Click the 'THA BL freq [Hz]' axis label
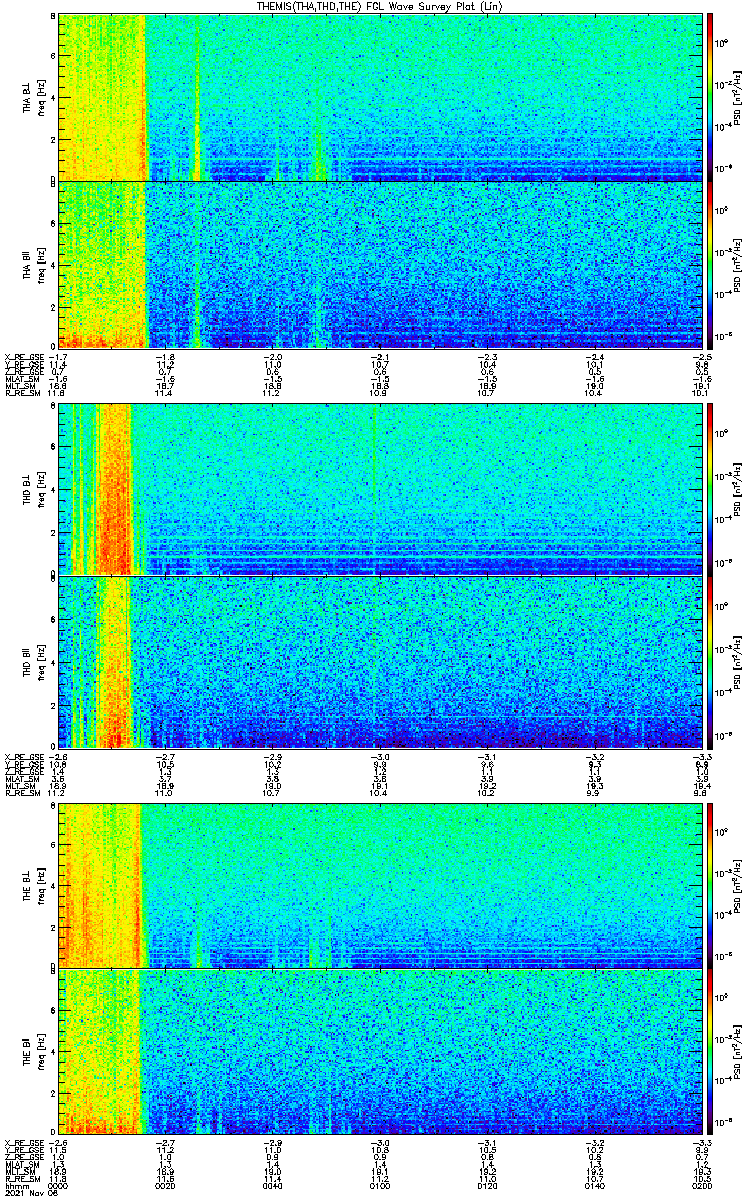The width and height of the screenshot is (750, 1200). click(x=32, y=97)
